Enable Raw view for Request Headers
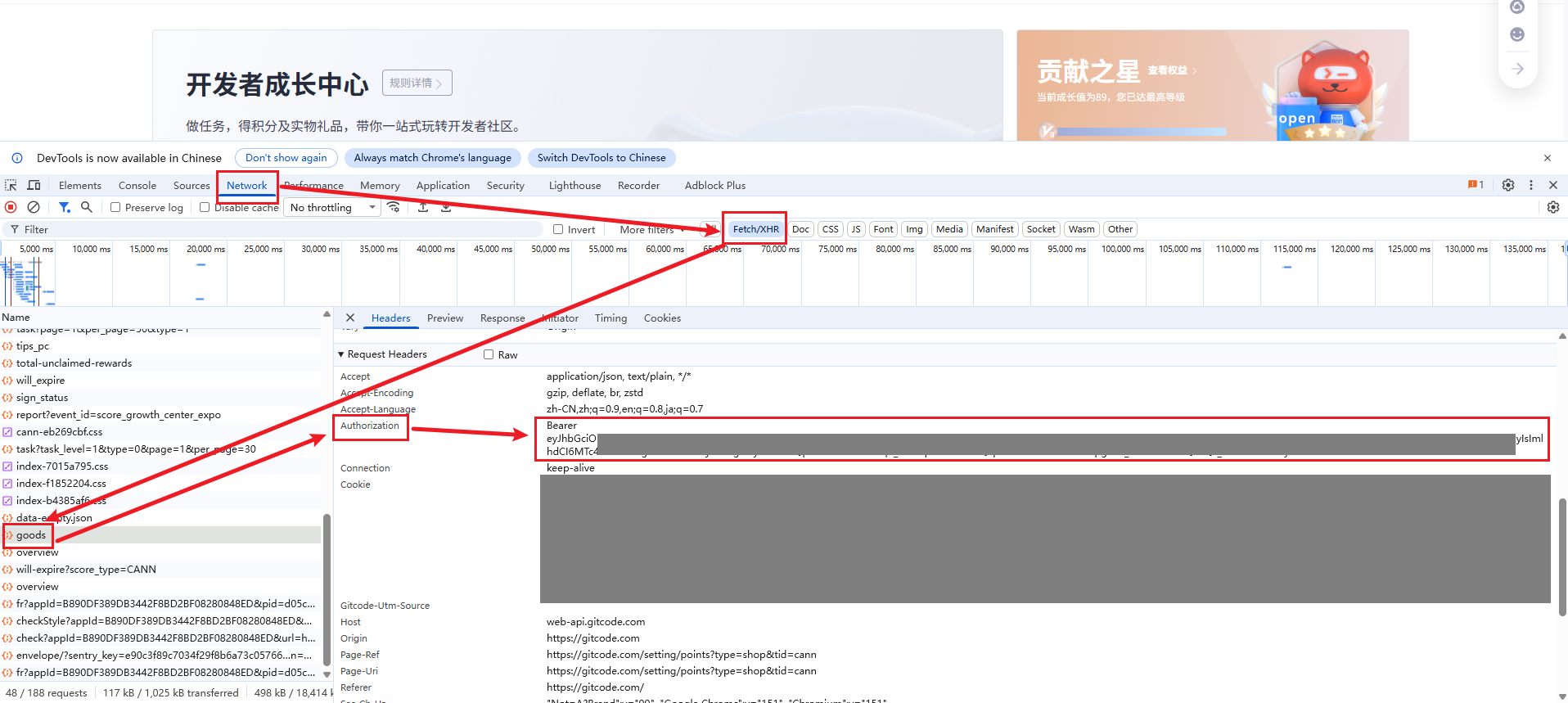 (x=489, y=354)
